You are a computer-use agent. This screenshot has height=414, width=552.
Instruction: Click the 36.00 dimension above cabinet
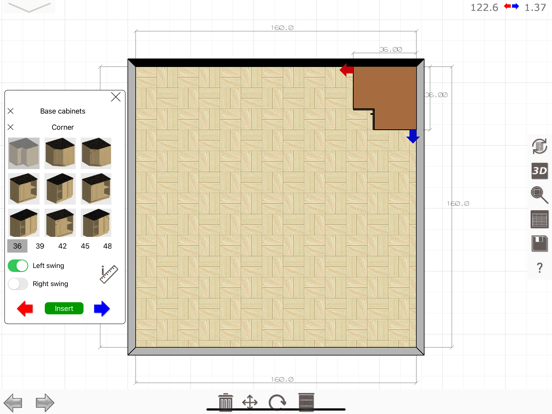[x=390, y=49]
